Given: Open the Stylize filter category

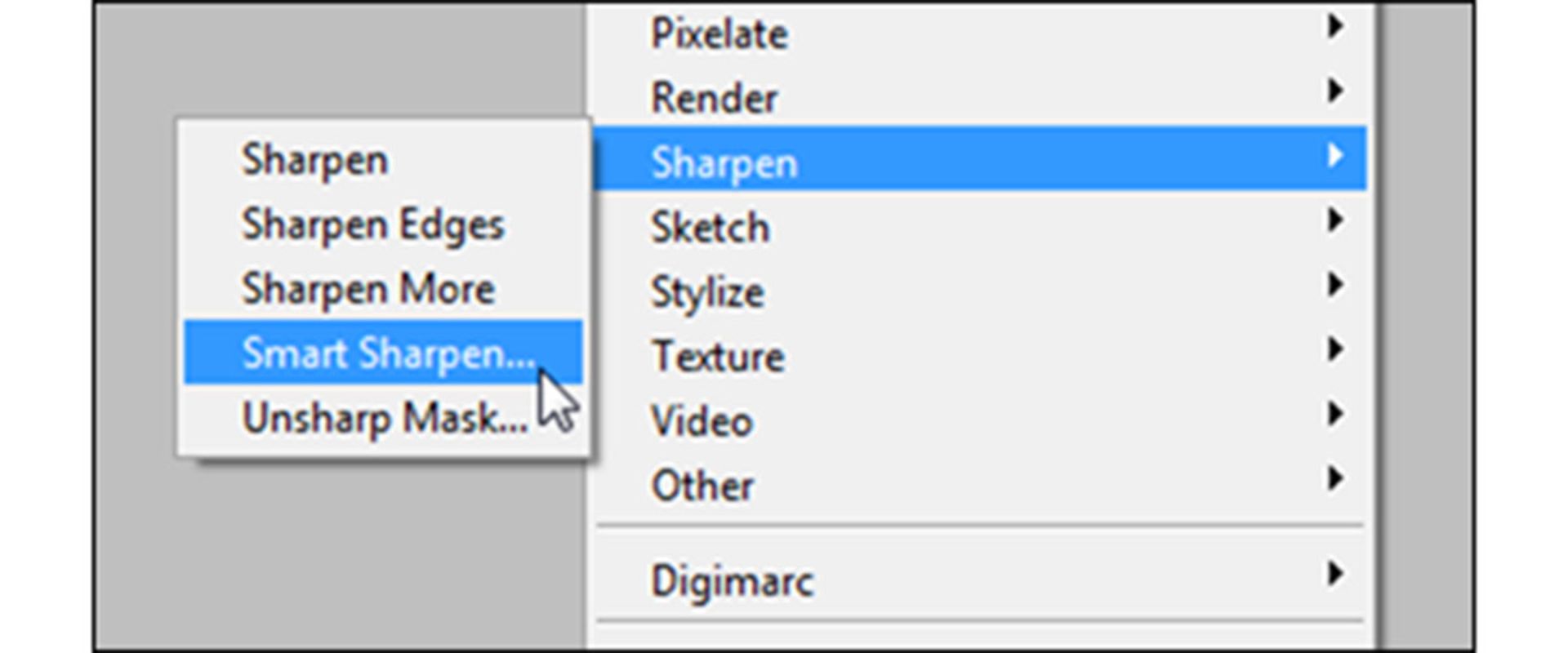Looking at the screenshot, I should point(980,289).
